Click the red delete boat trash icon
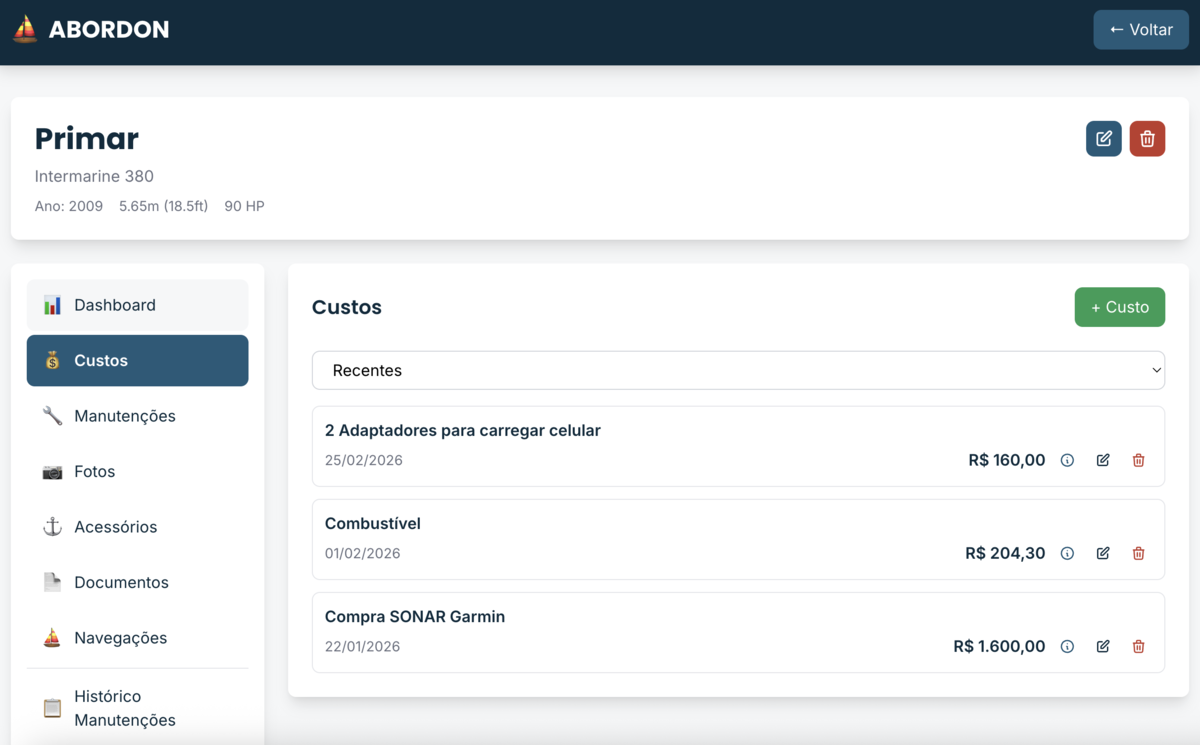Viewport: 1200px width, 745px height. (x=1147, y=139)
